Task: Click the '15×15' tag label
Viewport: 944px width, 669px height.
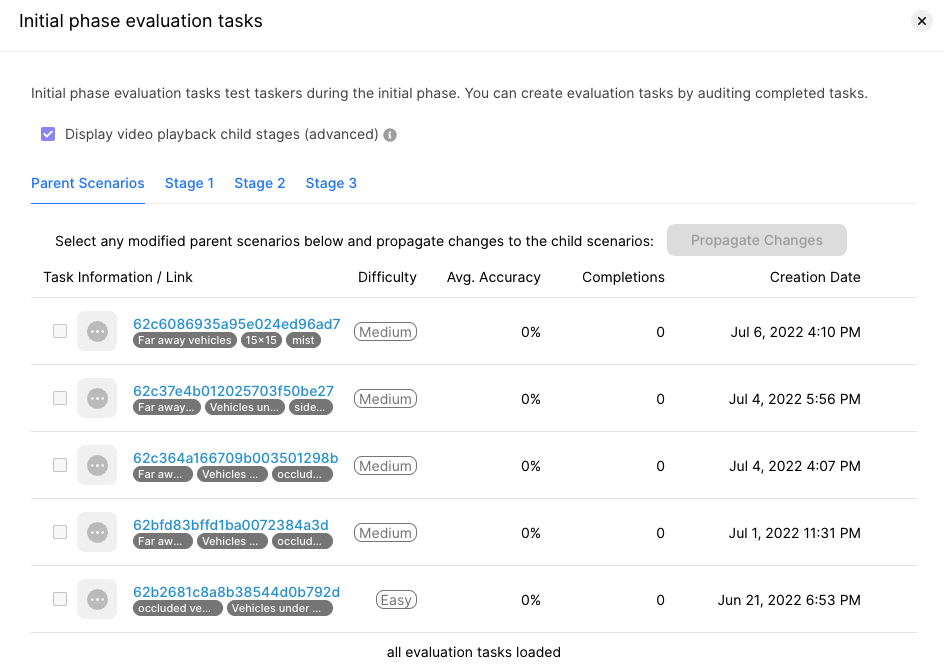Action: click(x=261, y=341)
